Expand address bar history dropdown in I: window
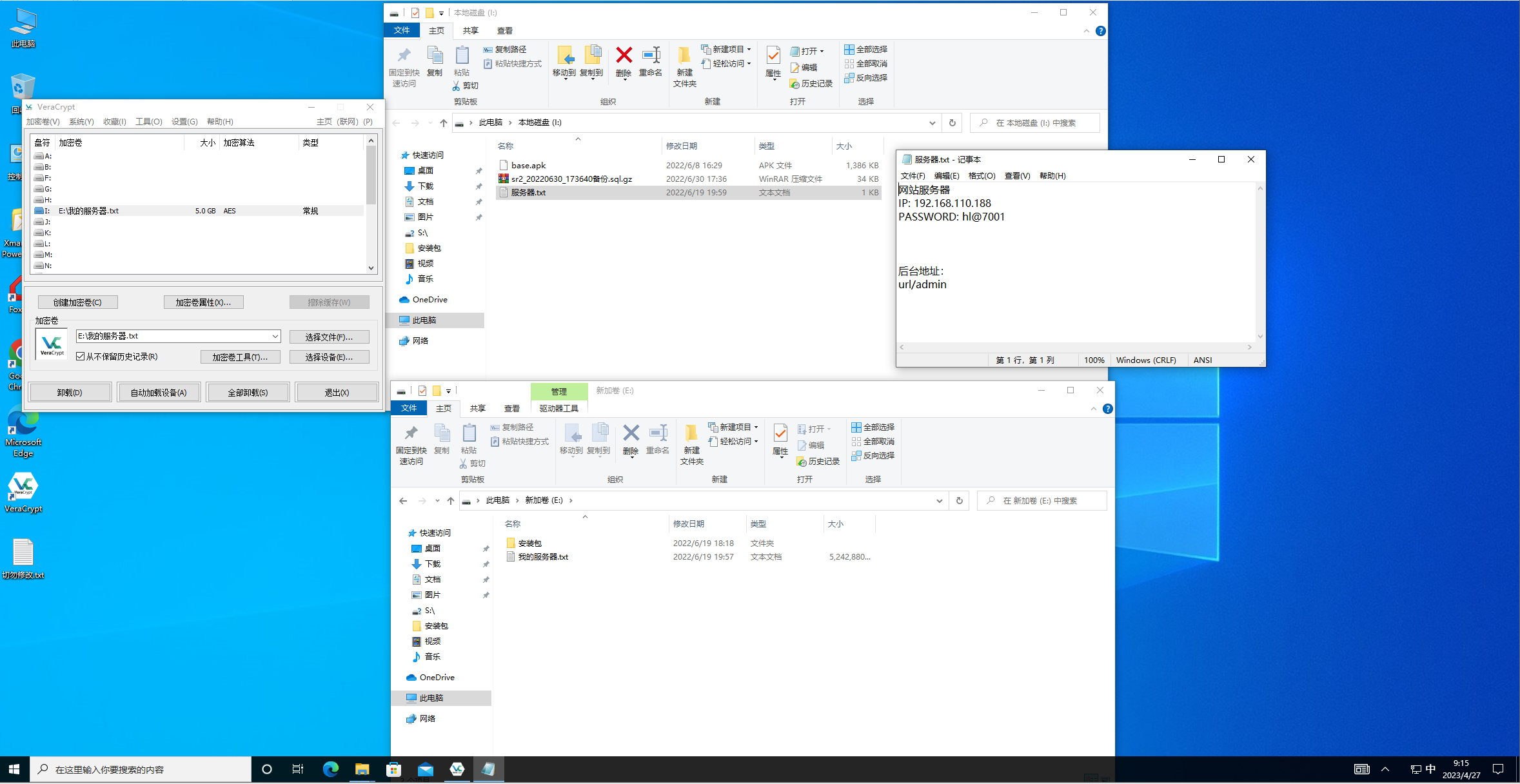The image size is (1520, 784). [x=932, y=122]
